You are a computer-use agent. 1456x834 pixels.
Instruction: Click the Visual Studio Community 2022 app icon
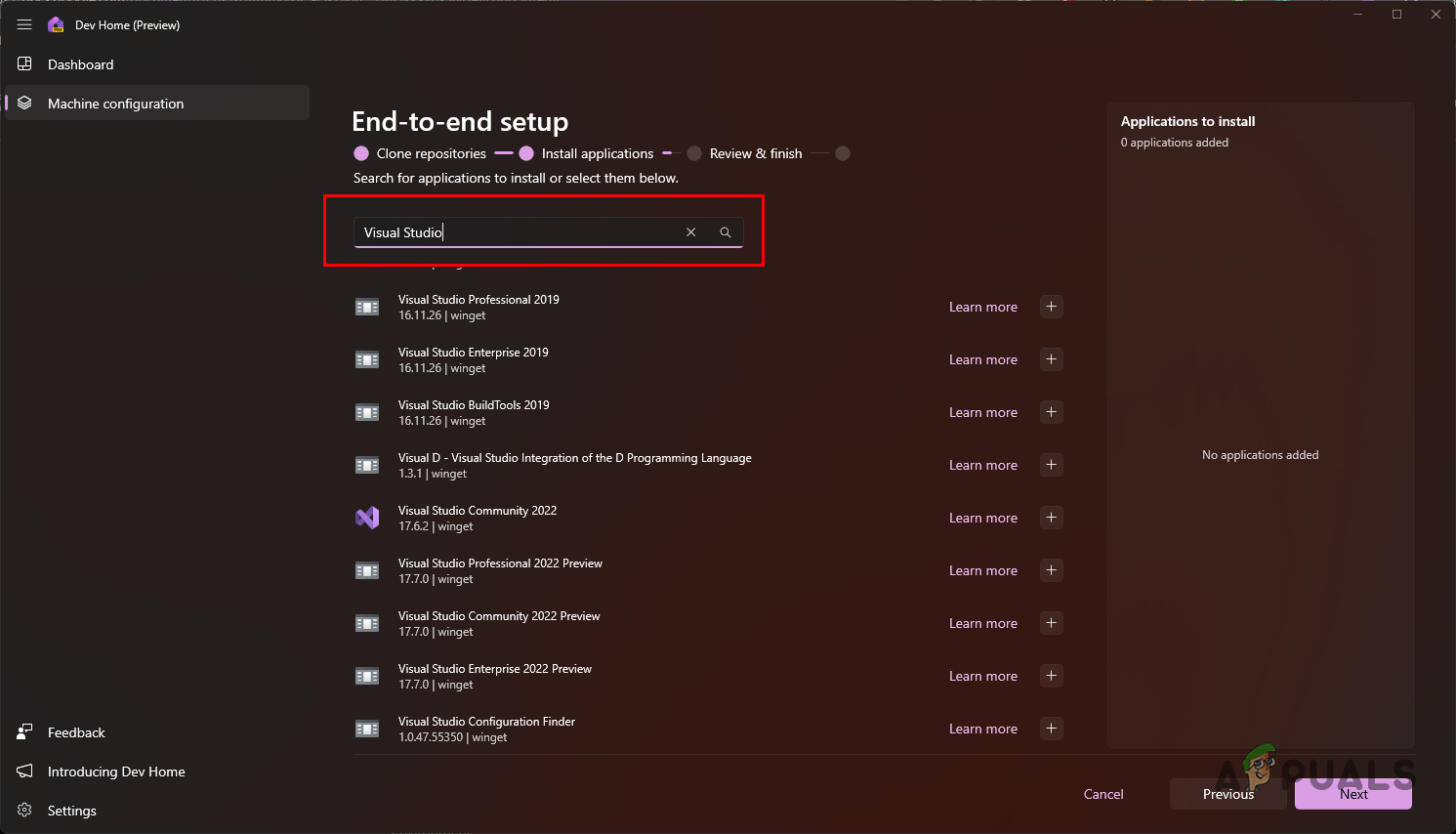pos(366,518)
